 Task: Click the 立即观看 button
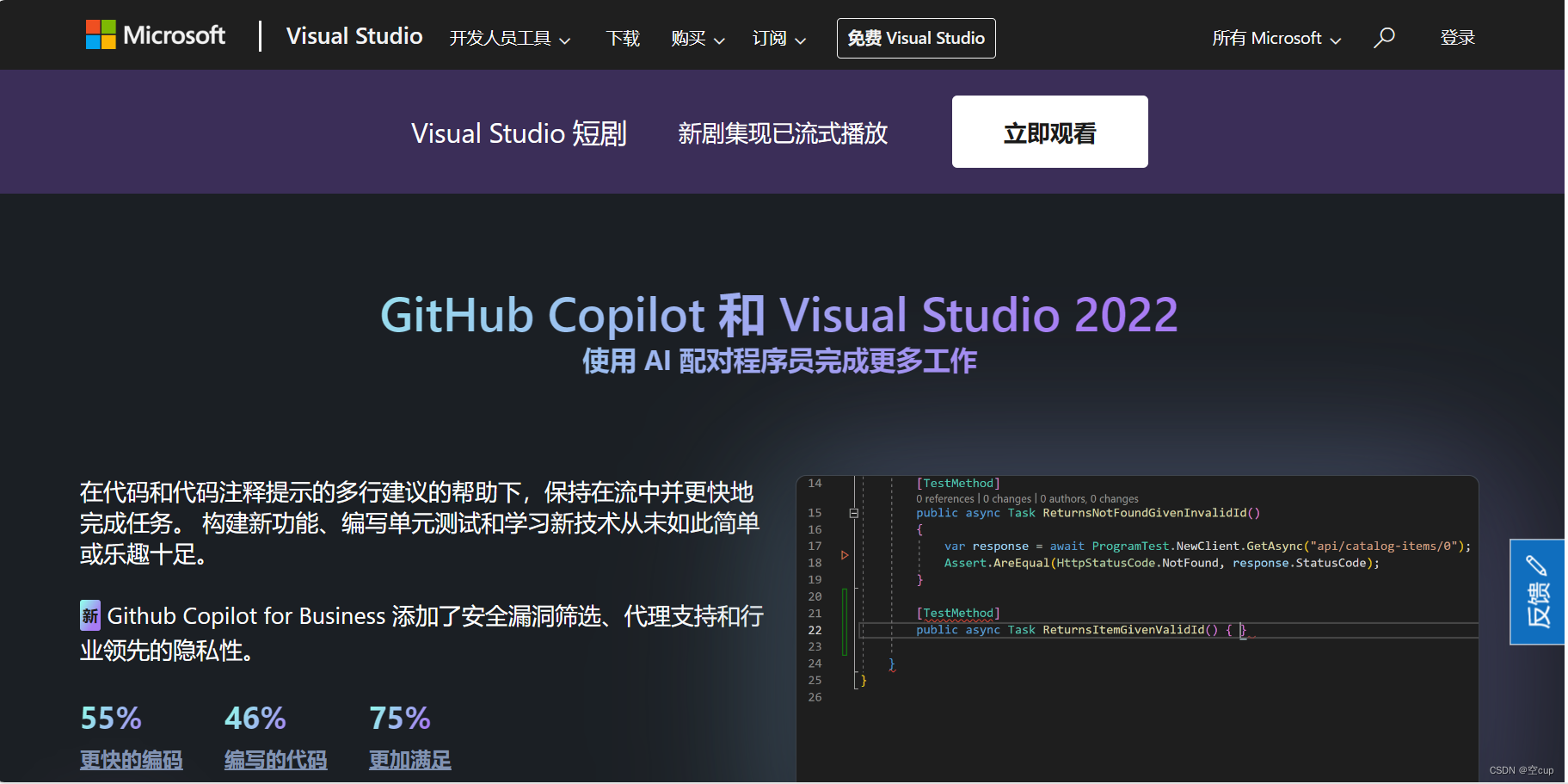coord(1050,132)
